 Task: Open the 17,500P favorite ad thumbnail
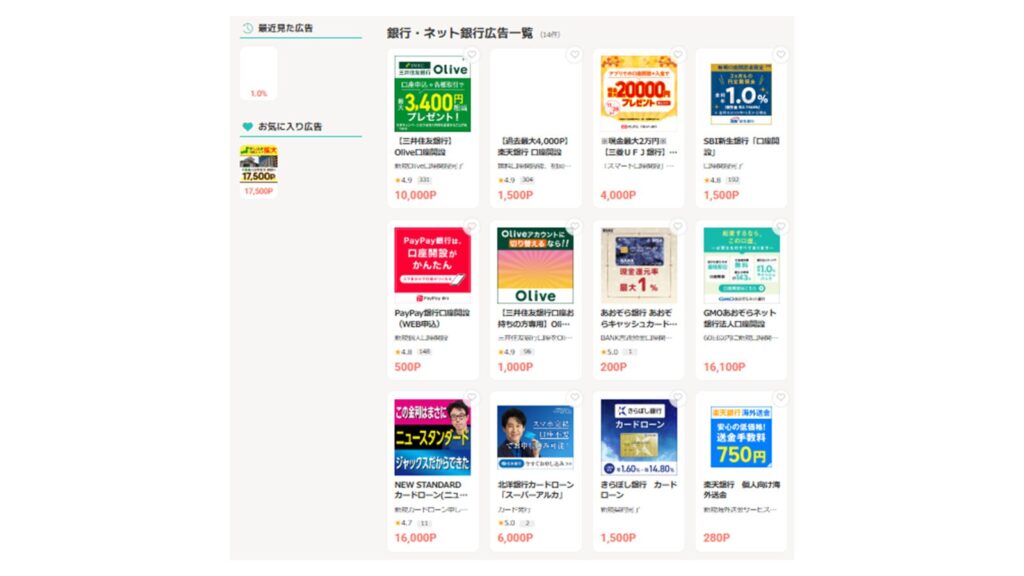pos(259,165)
